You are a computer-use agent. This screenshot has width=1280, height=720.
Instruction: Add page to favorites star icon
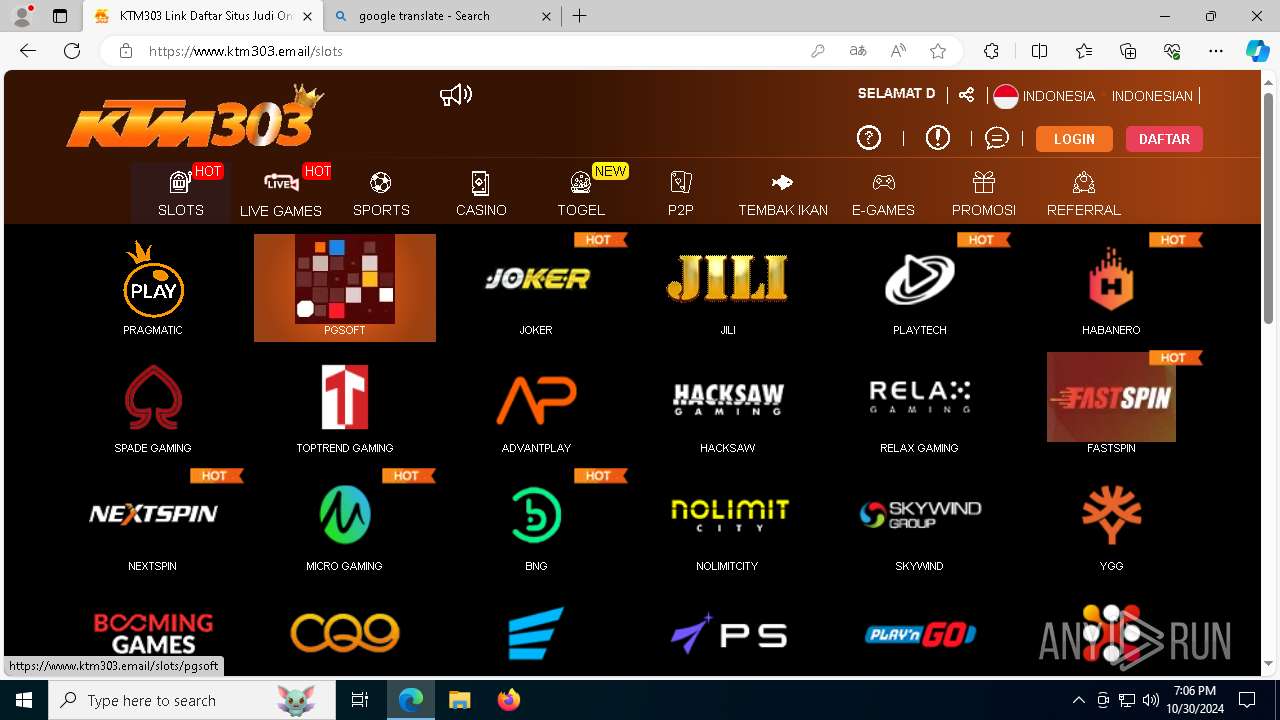click(x=938, y=51)
